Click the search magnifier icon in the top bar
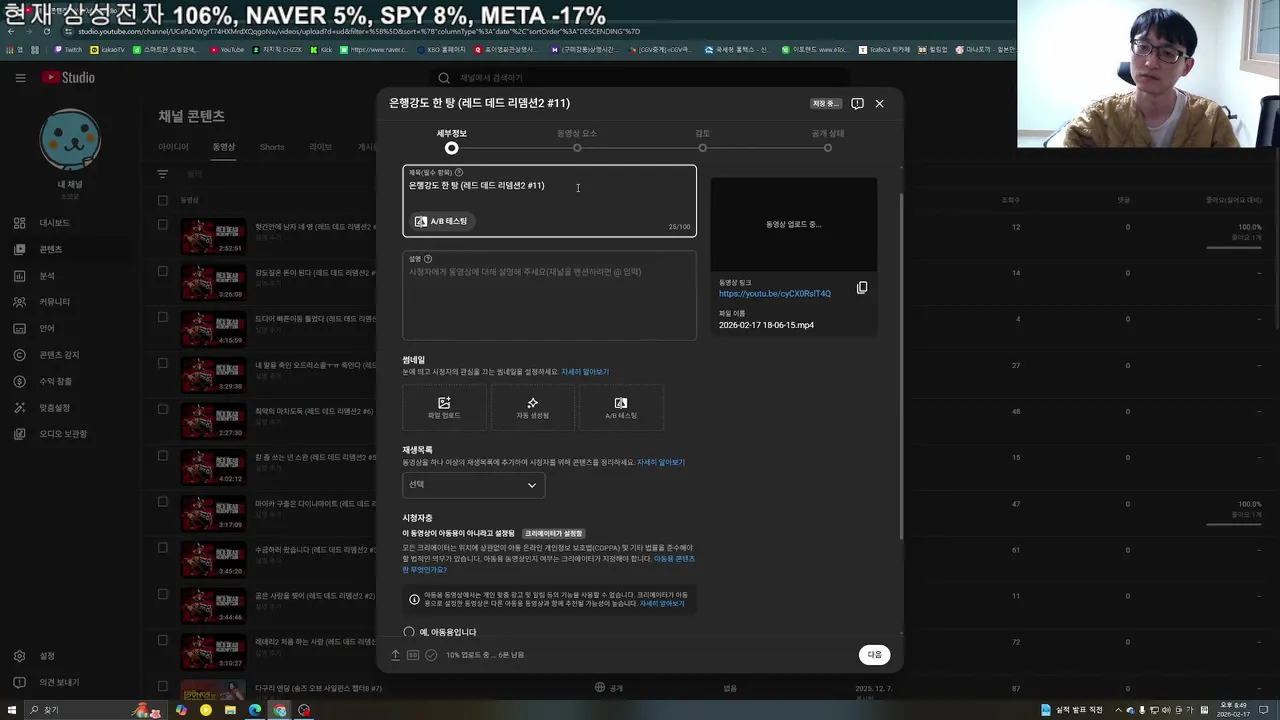 coord(444,78)
